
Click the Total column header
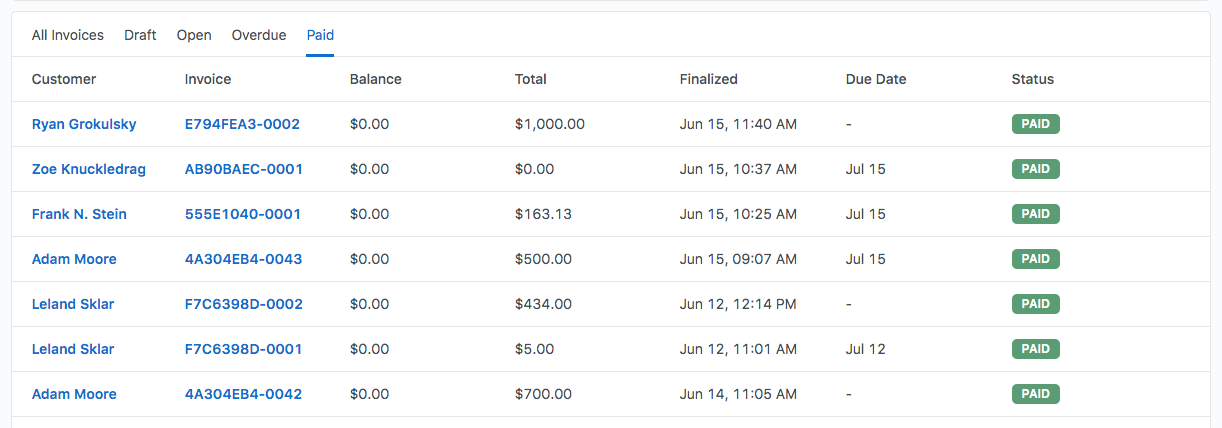click(531, 79)
